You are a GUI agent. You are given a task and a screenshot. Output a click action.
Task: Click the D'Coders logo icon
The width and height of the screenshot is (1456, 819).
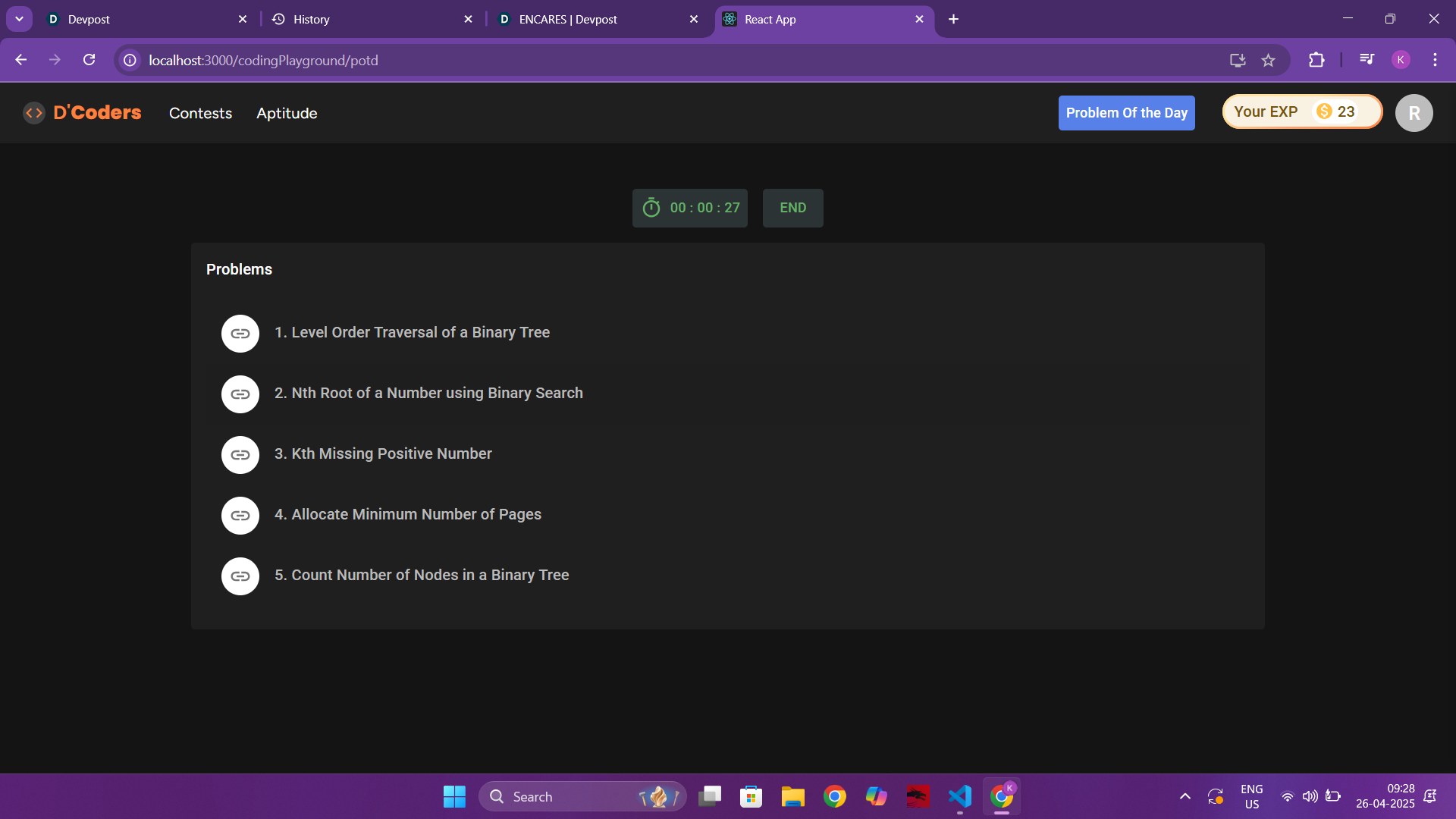[34, 113]
